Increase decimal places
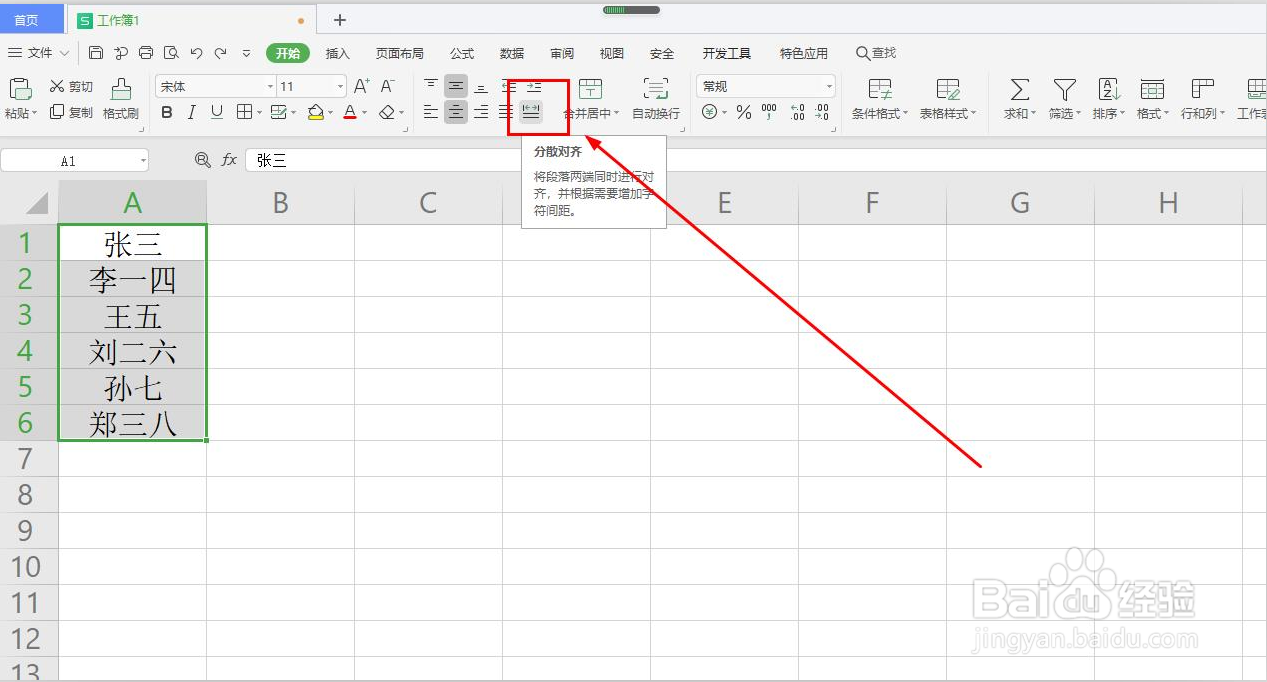The height and width of the screenshot is (682, 1267). coord(797,113)
